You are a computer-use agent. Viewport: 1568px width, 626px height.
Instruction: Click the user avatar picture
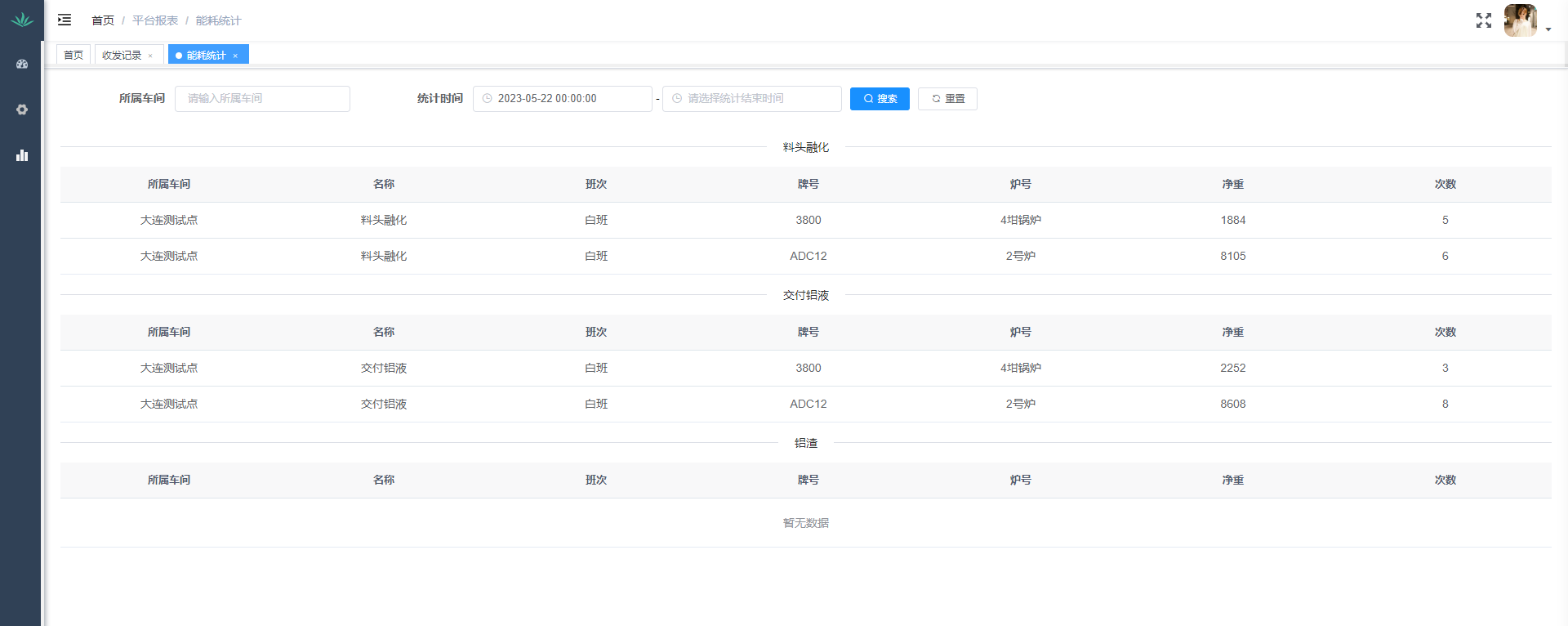(1521, 20)
